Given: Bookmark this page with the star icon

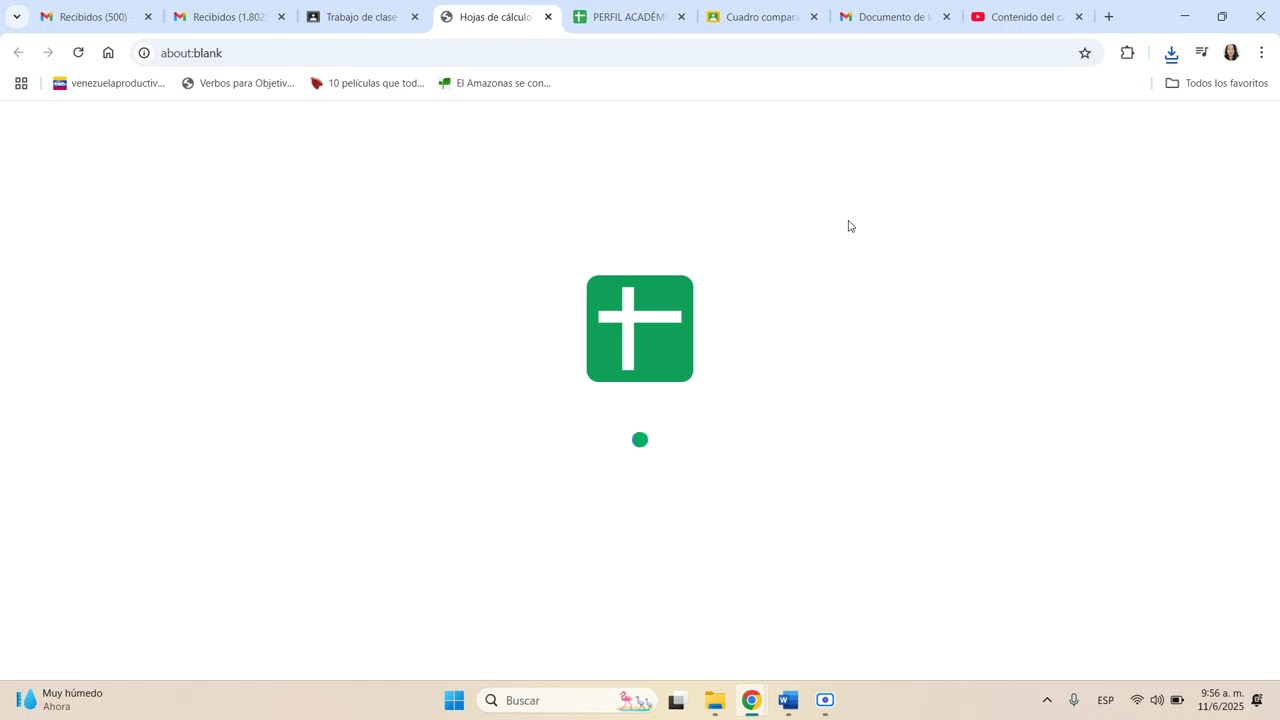Looking at the screenshot, I should 1085,53.
